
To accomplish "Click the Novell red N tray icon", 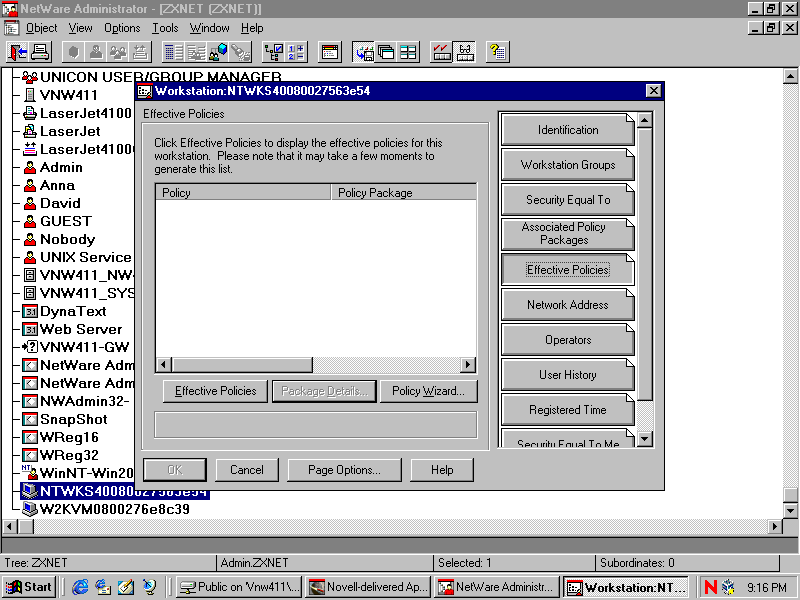I will (711, 587).
